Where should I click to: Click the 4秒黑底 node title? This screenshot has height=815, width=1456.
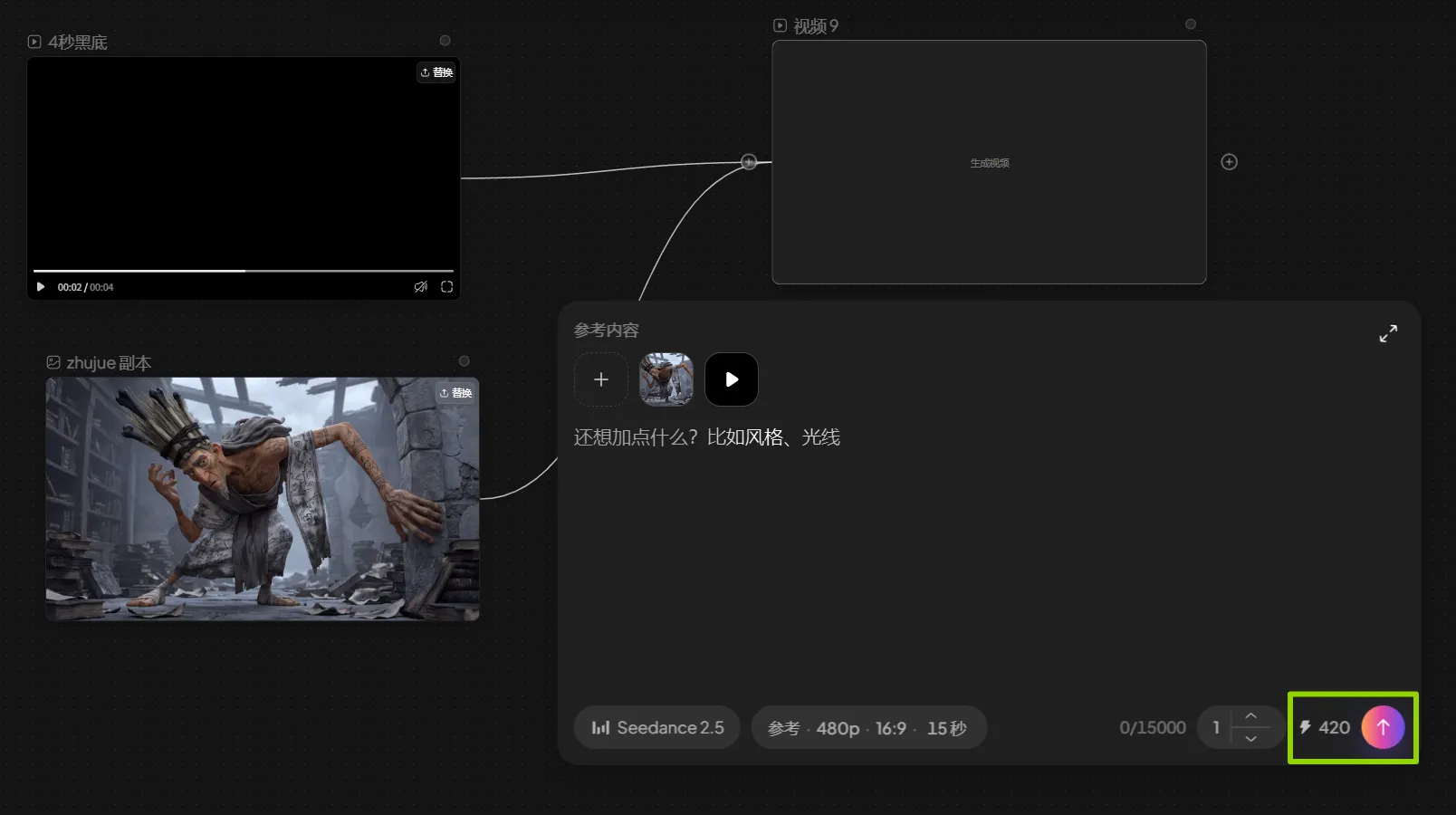point(78,42)
